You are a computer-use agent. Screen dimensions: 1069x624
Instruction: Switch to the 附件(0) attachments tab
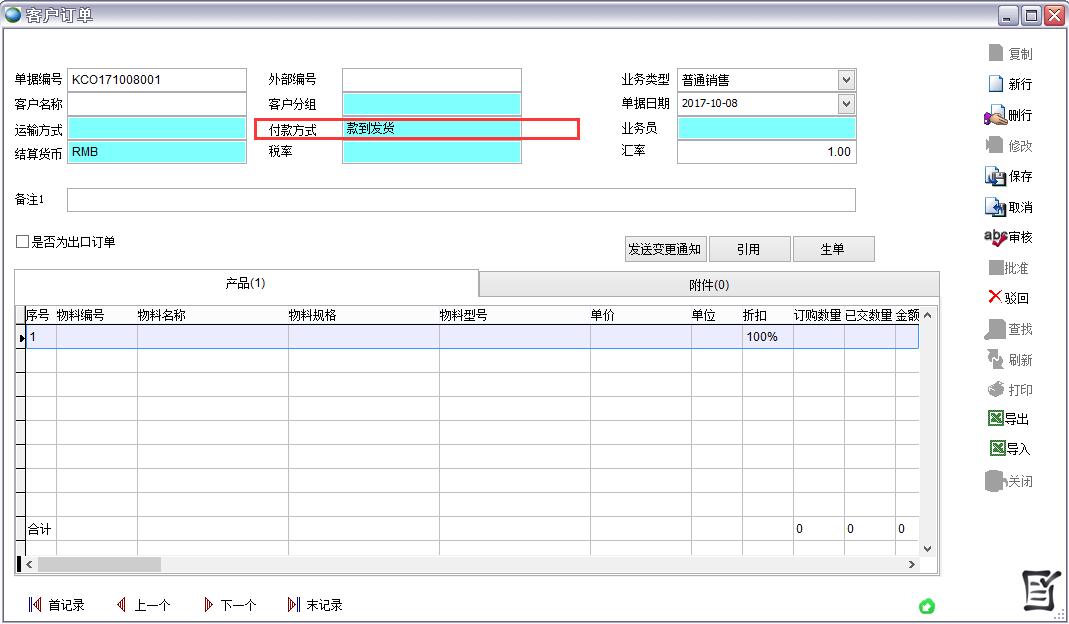pos(709,284)
